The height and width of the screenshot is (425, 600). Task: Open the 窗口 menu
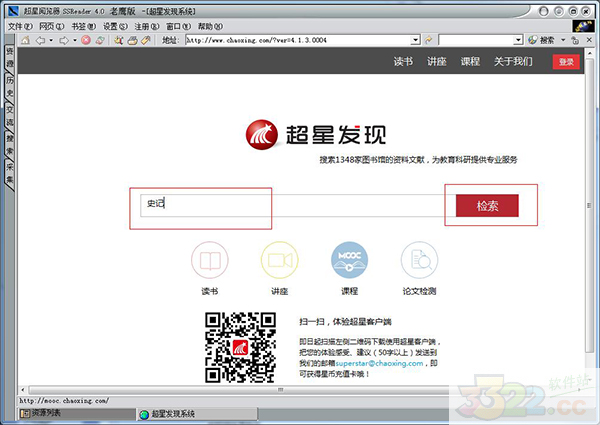178,26
